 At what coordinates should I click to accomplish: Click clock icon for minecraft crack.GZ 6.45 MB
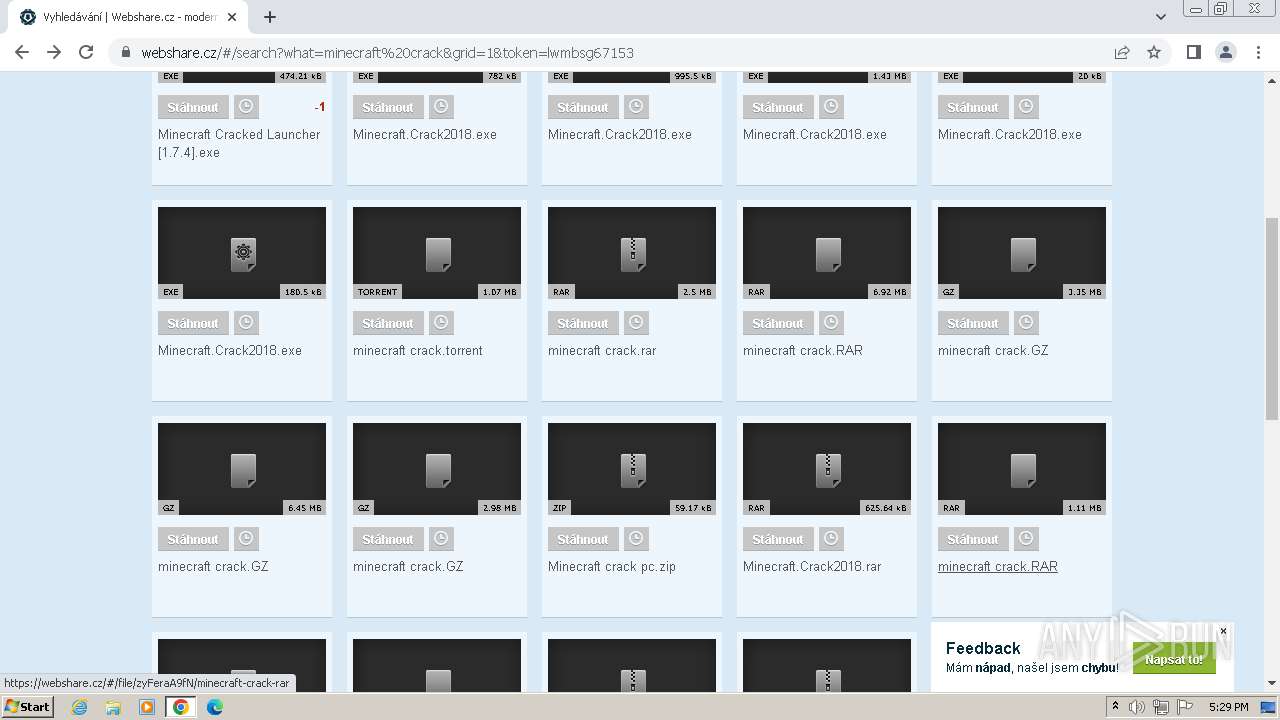[246, 539]
